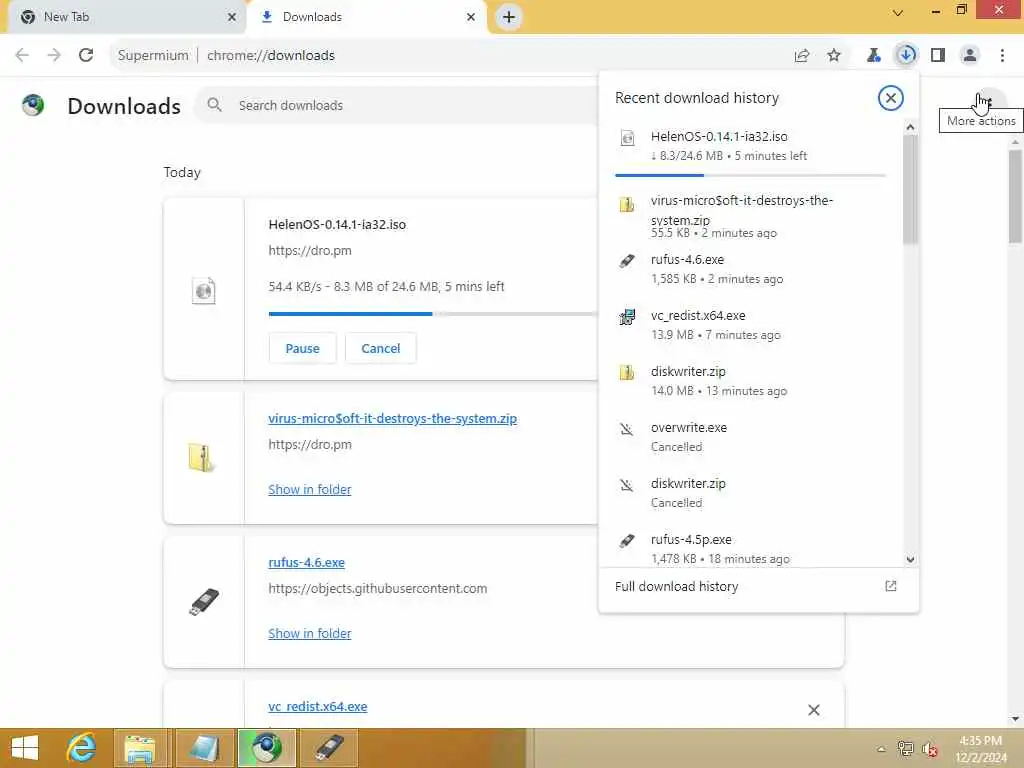
Task: Bookmark this page with the star icon
Action: click(834, 55)
